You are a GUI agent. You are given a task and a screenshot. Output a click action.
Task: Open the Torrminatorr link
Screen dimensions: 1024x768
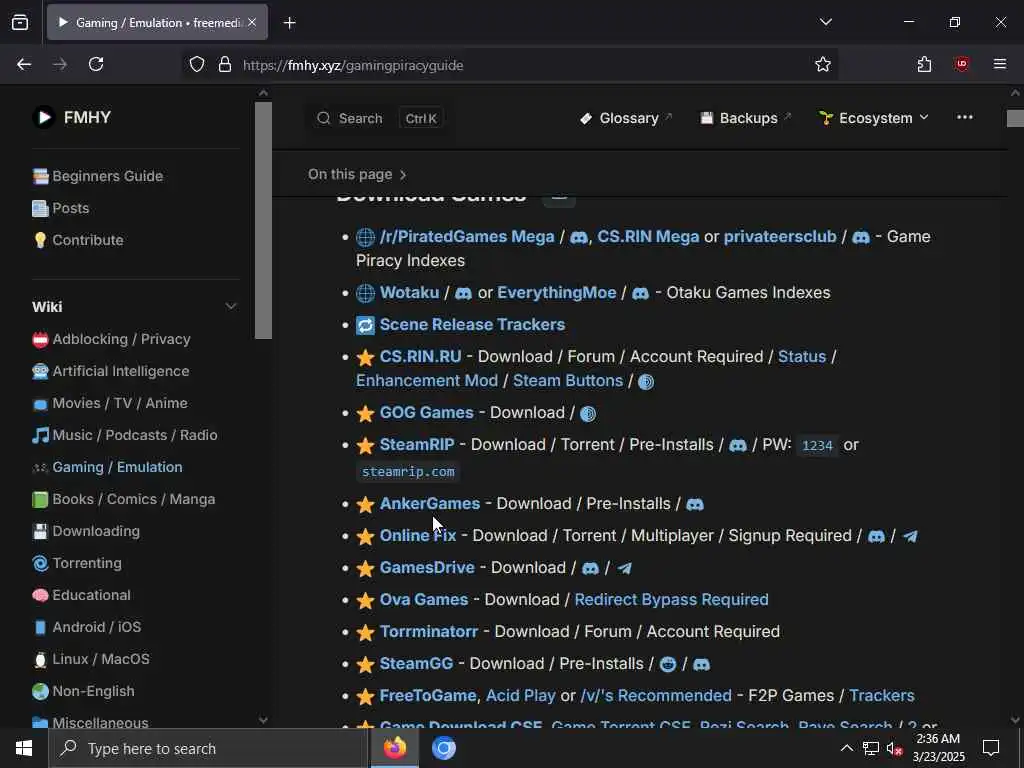(429, 632)
